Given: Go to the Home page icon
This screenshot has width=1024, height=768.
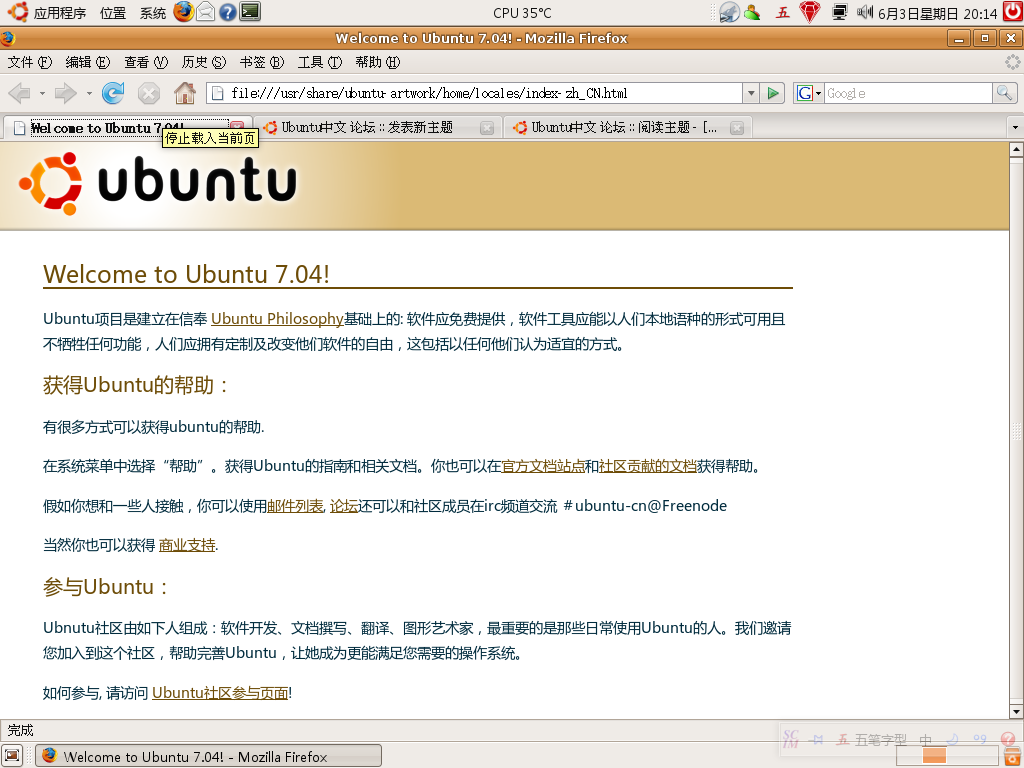Looking at the screenshot, I should coord(185,93).
